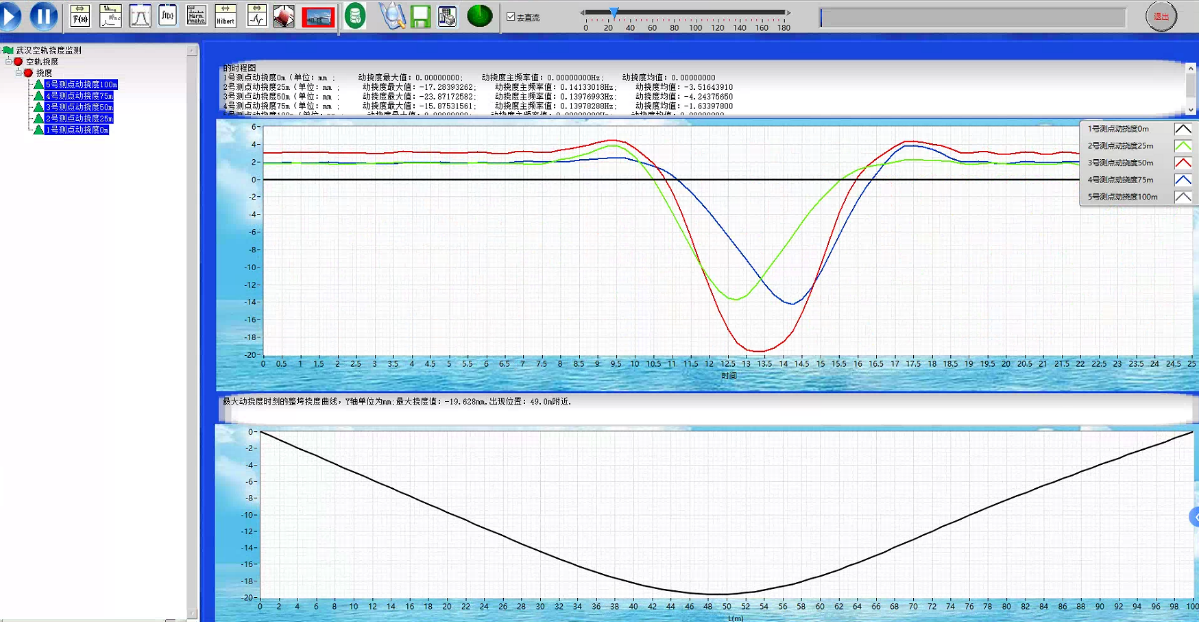
Task: Click legend swatch for 2号测点动挠度25m
Action: click(x=1182, y=146)
